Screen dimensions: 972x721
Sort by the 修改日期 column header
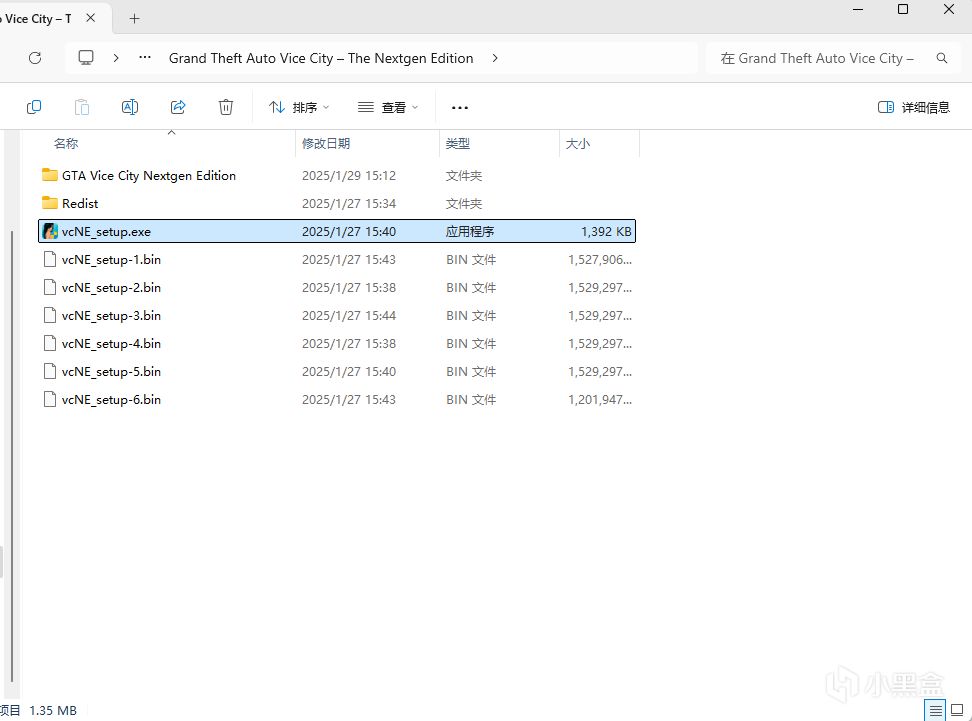[326, 143]
